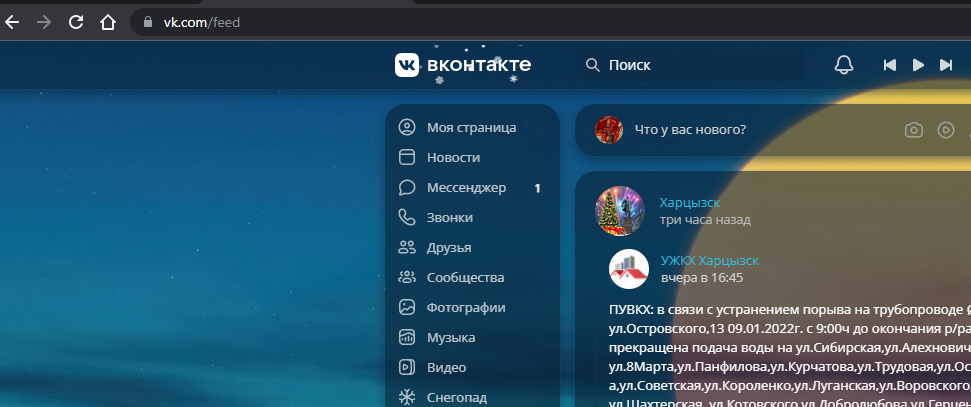971x407 pixels.
Task: Select the vk.com/feed address bar
Action: click(x=550, y=22)
